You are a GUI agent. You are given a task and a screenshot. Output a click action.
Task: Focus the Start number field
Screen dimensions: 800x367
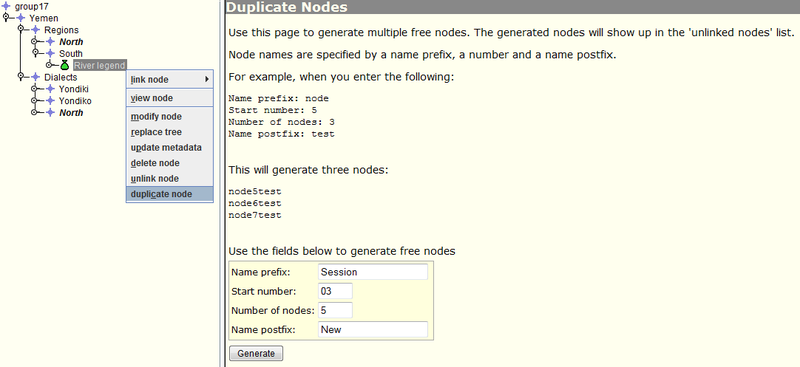point(335,291)
